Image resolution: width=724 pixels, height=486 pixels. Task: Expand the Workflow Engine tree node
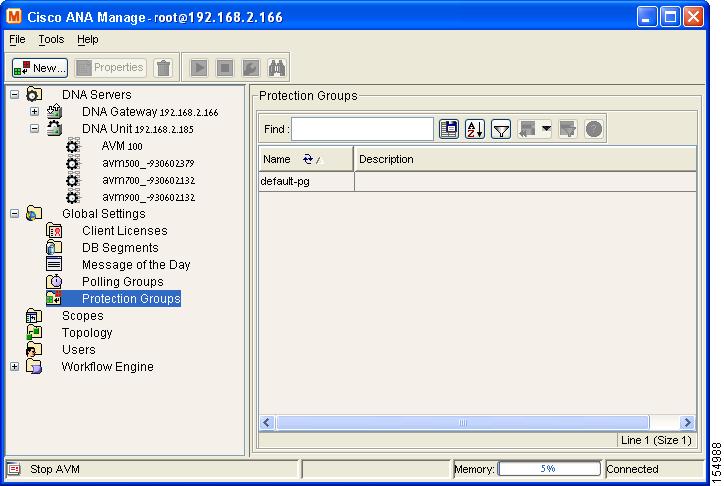pos(15,366)
